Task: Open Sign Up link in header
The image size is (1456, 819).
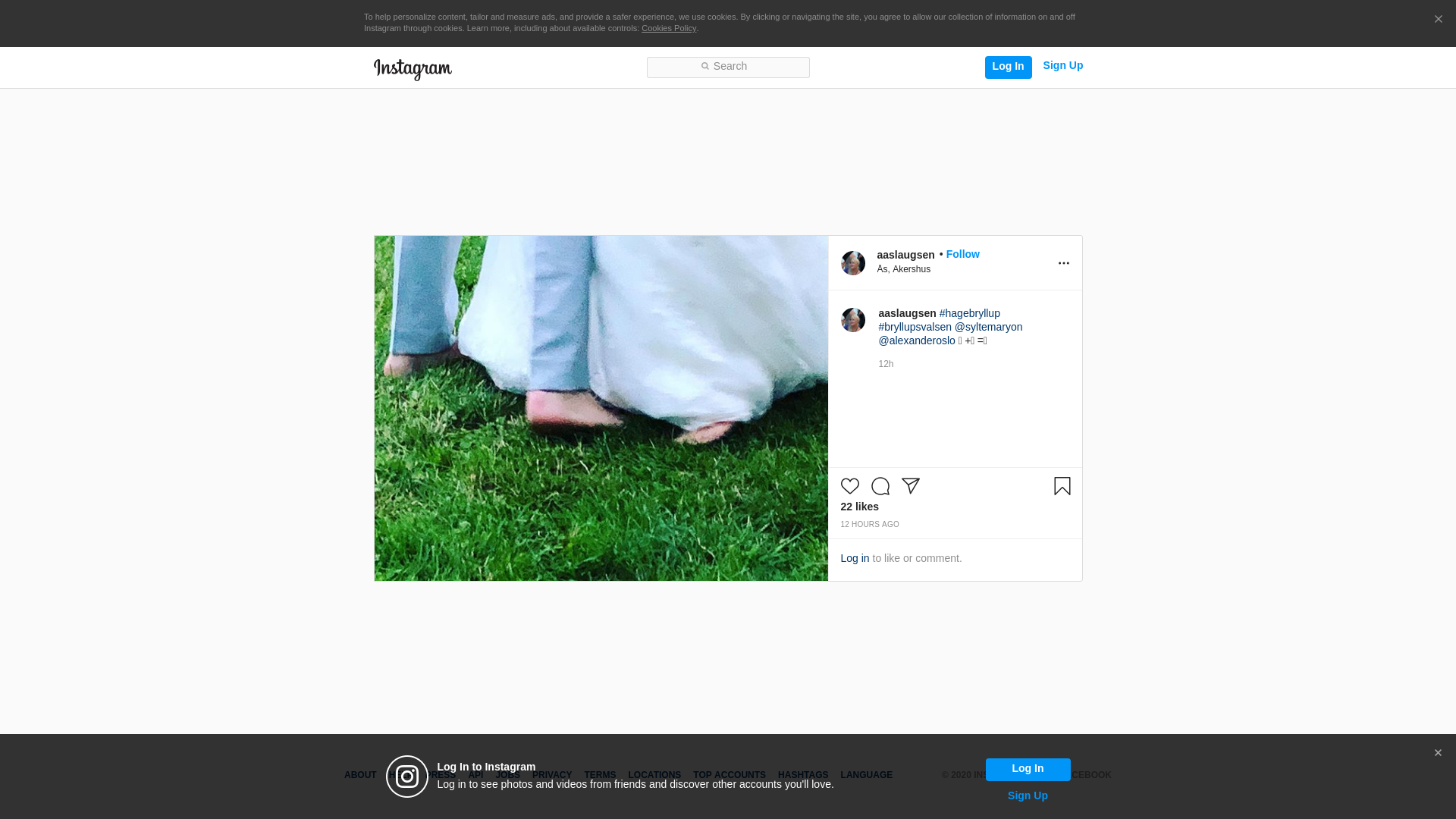Action: pyautogui.click(x=1062, y=66)
